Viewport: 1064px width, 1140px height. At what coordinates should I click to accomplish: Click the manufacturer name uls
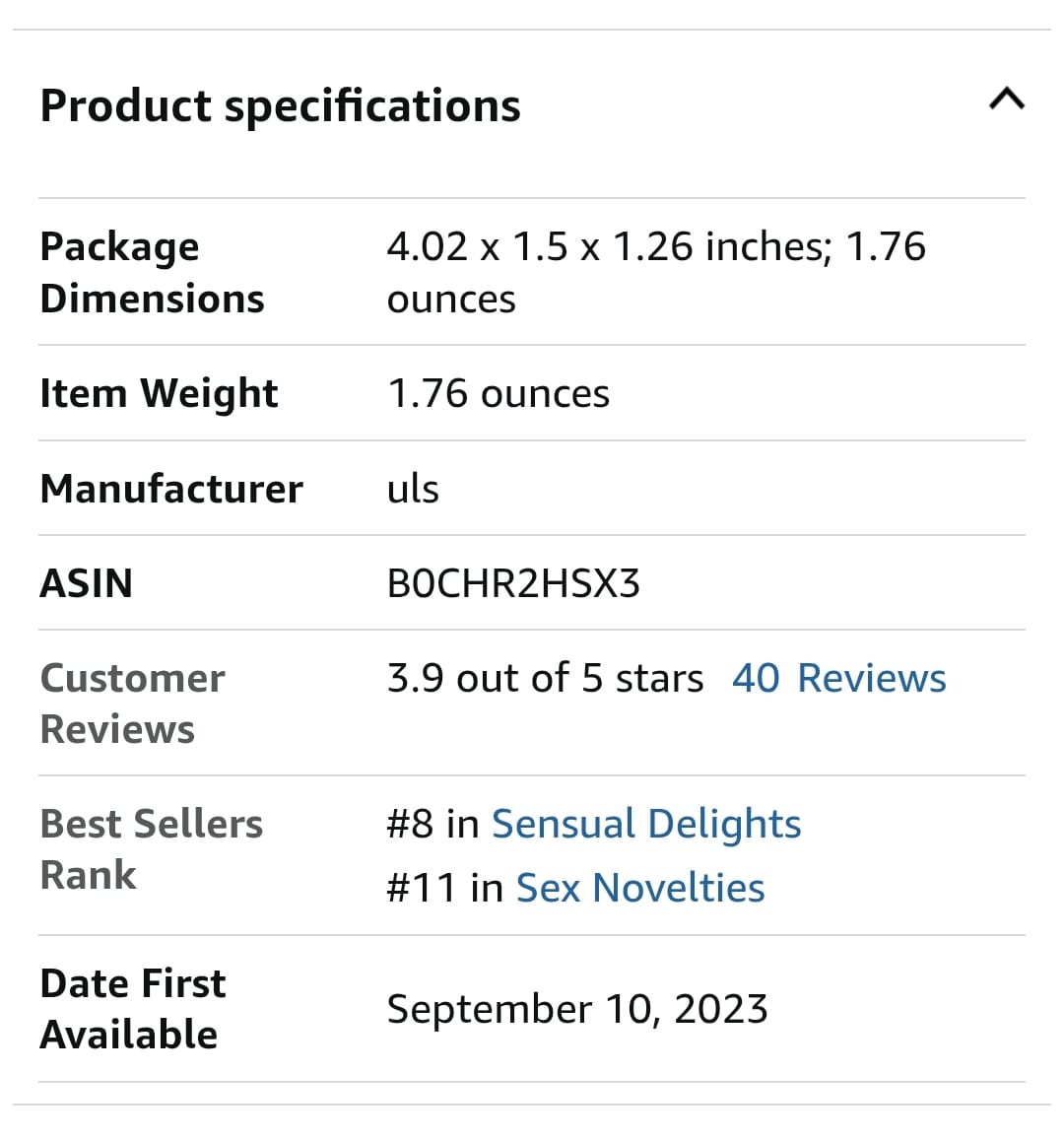[413, 489]
